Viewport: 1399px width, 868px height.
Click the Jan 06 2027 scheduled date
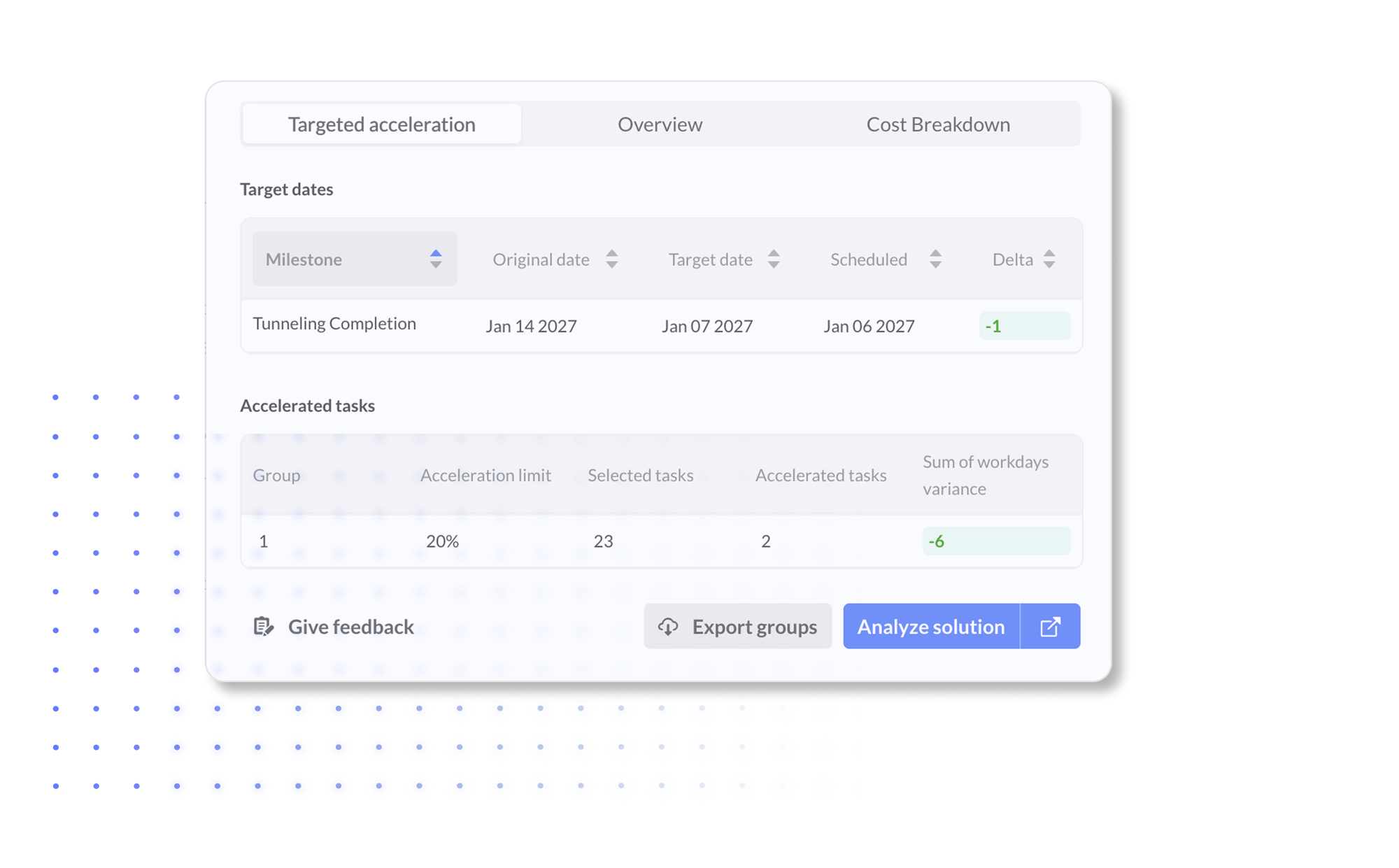tap(869, 326)
